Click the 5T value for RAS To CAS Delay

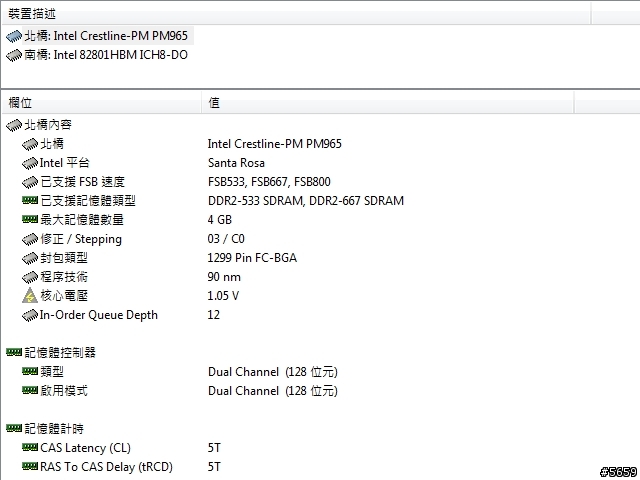tap(214, 467)
